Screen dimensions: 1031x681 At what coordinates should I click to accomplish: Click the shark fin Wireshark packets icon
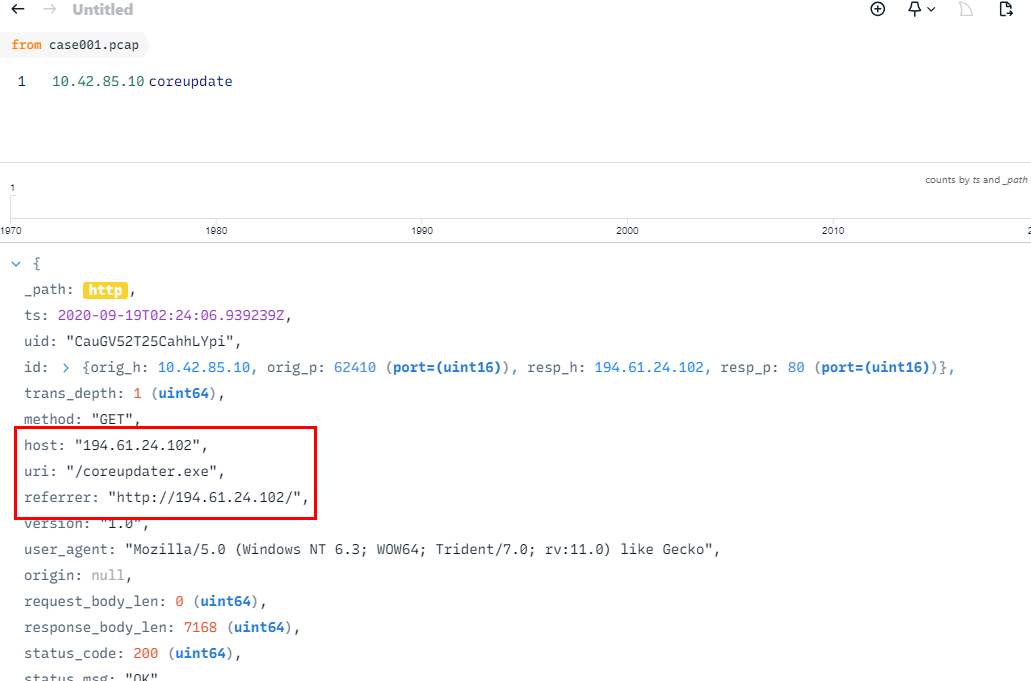point(966,9)
